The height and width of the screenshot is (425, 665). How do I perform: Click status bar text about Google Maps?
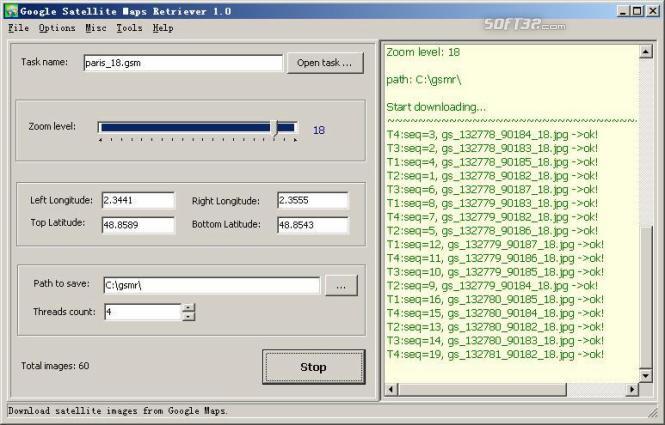pos(118,411)
